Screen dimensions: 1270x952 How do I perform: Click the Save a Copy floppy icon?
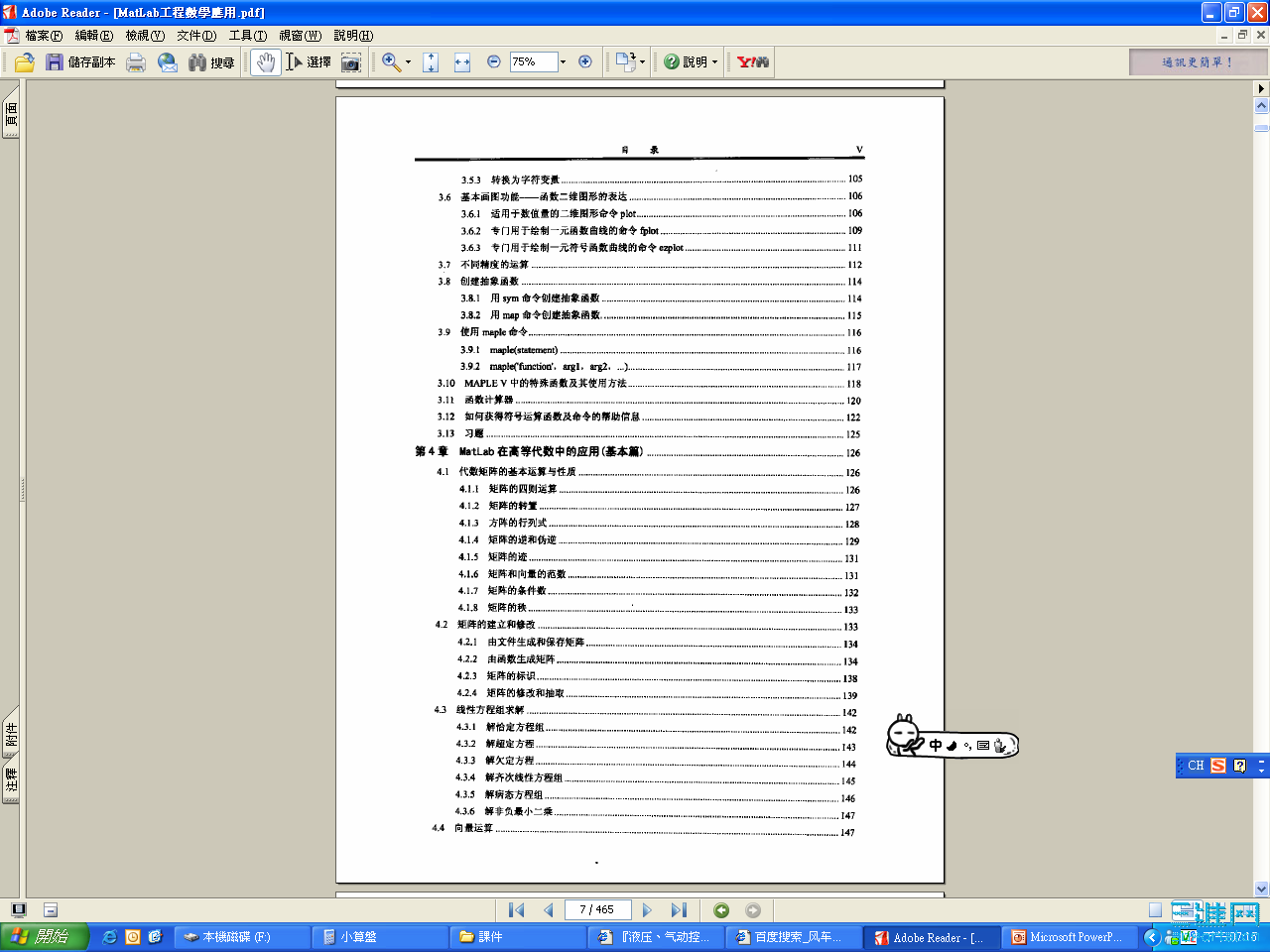pyautogui.click(x=55, y=62)
